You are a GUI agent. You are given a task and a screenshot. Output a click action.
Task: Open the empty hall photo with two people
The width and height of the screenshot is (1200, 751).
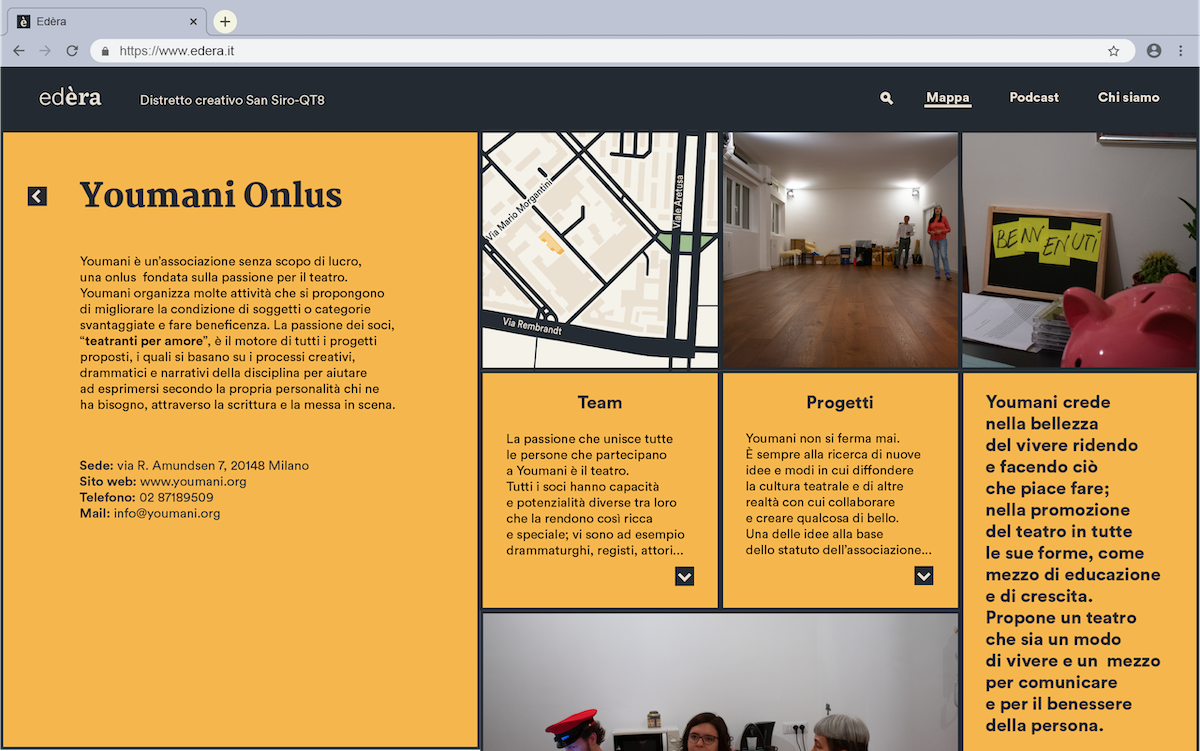(x=840, y=250)
